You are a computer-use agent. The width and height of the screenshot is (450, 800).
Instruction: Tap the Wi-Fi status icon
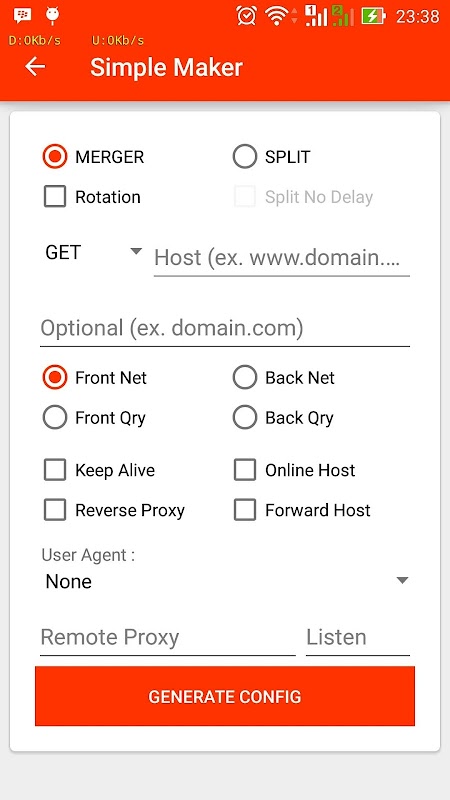click(277, 16)
